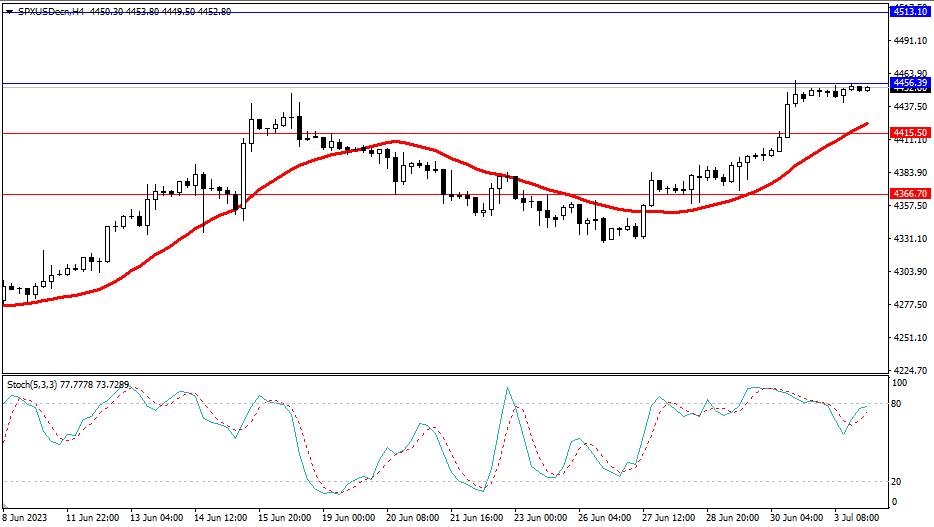This screenshot has height=527, width=934.
Task: Click the 19 Jun 00:00 time label
Action: (348, 518)
